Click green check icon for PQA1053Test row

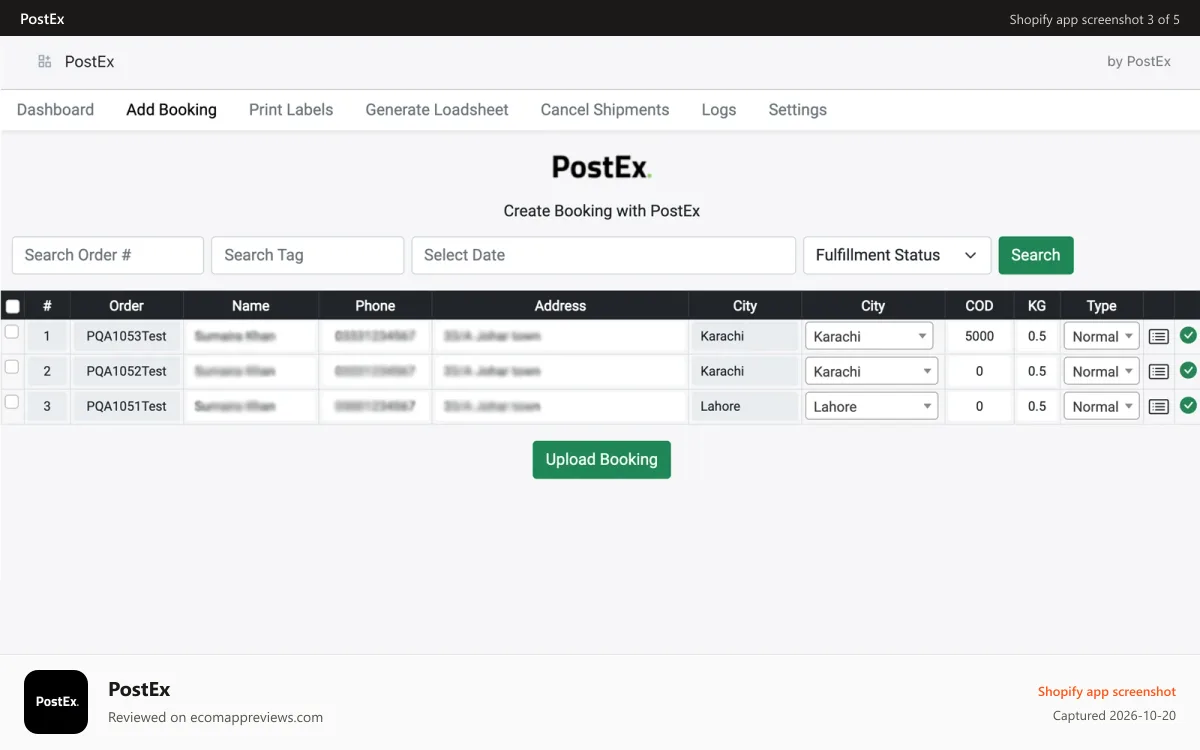pyautogui.click(x=1188, y=336)
